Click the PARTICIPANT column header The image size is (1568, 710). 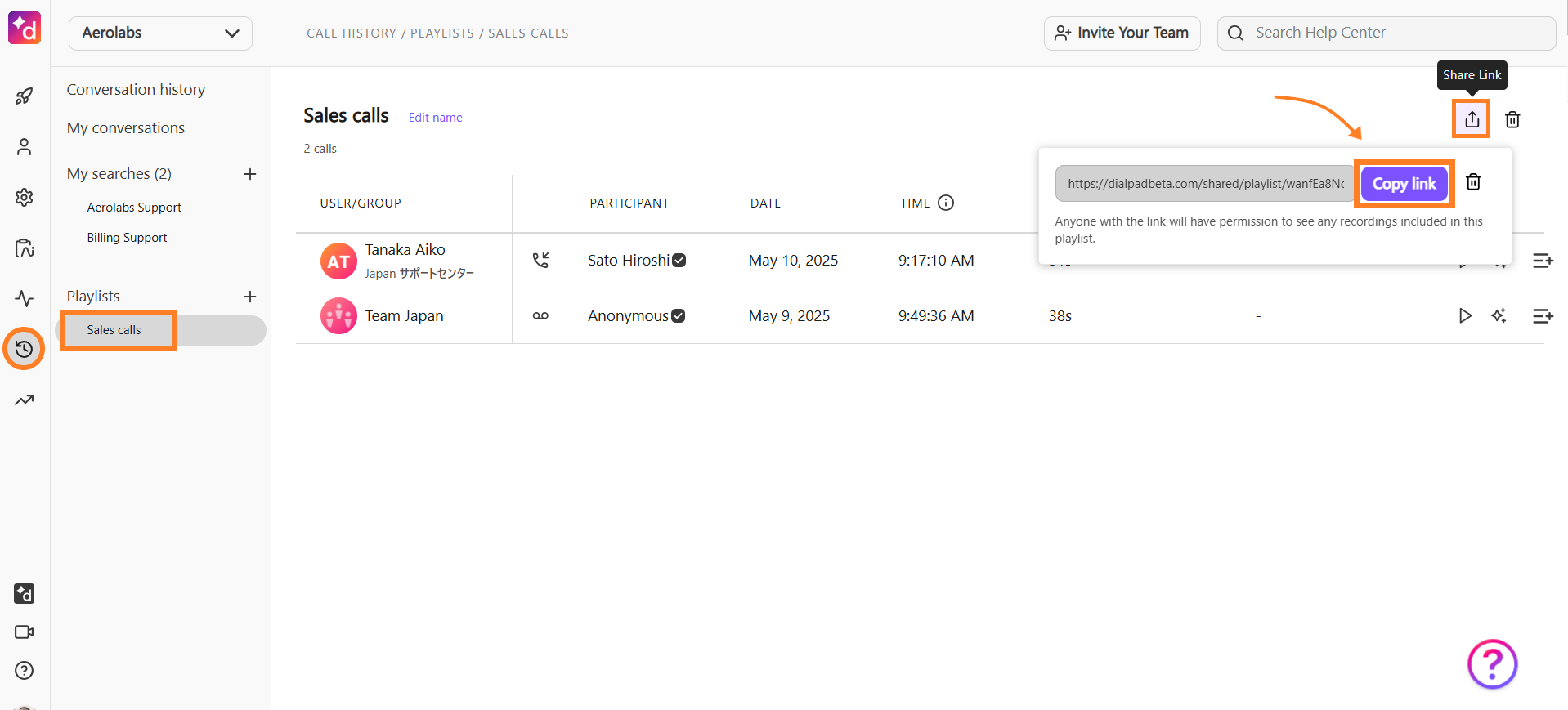[629, 203]
